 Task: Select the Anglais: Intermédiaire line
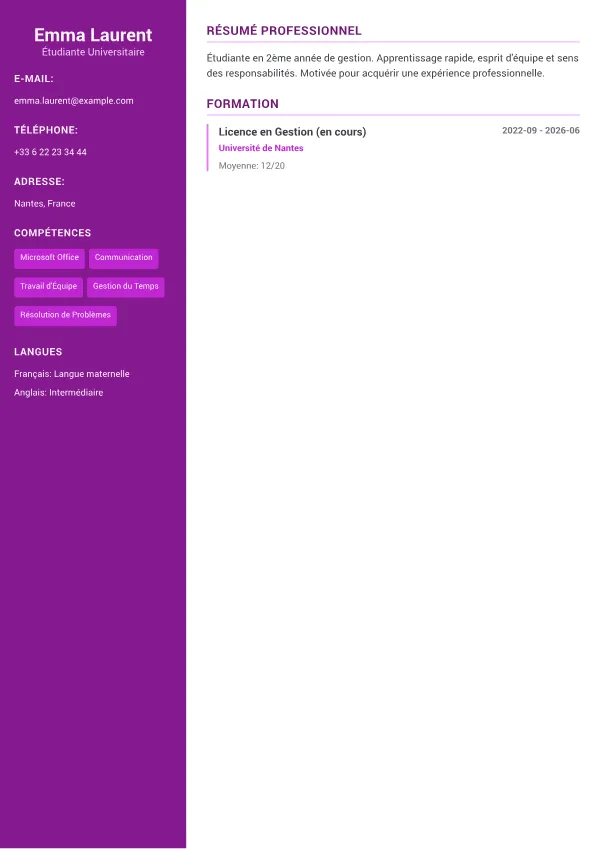[58, 393]
